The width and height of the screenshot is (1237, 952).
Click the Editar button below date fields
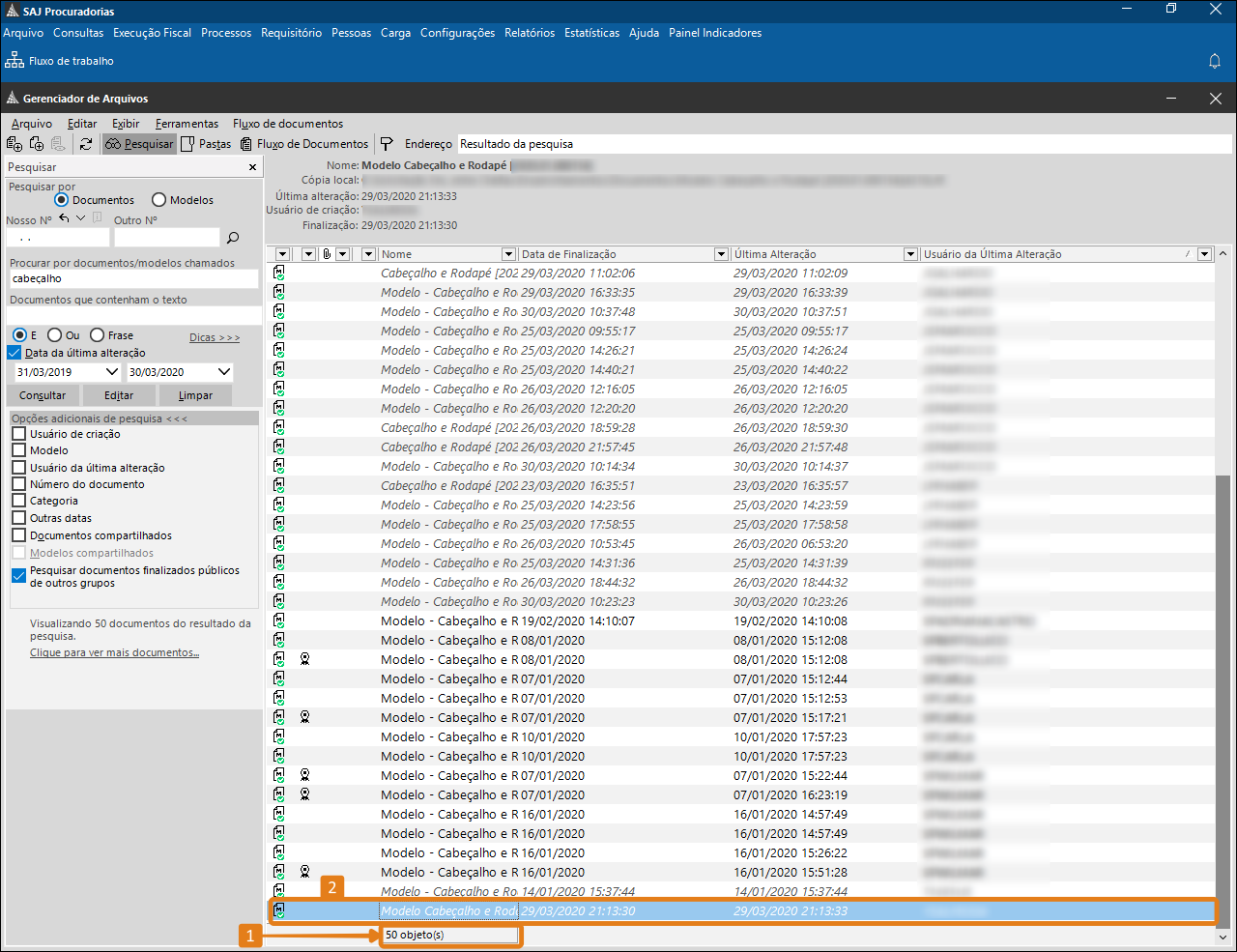tap(119, 395)
